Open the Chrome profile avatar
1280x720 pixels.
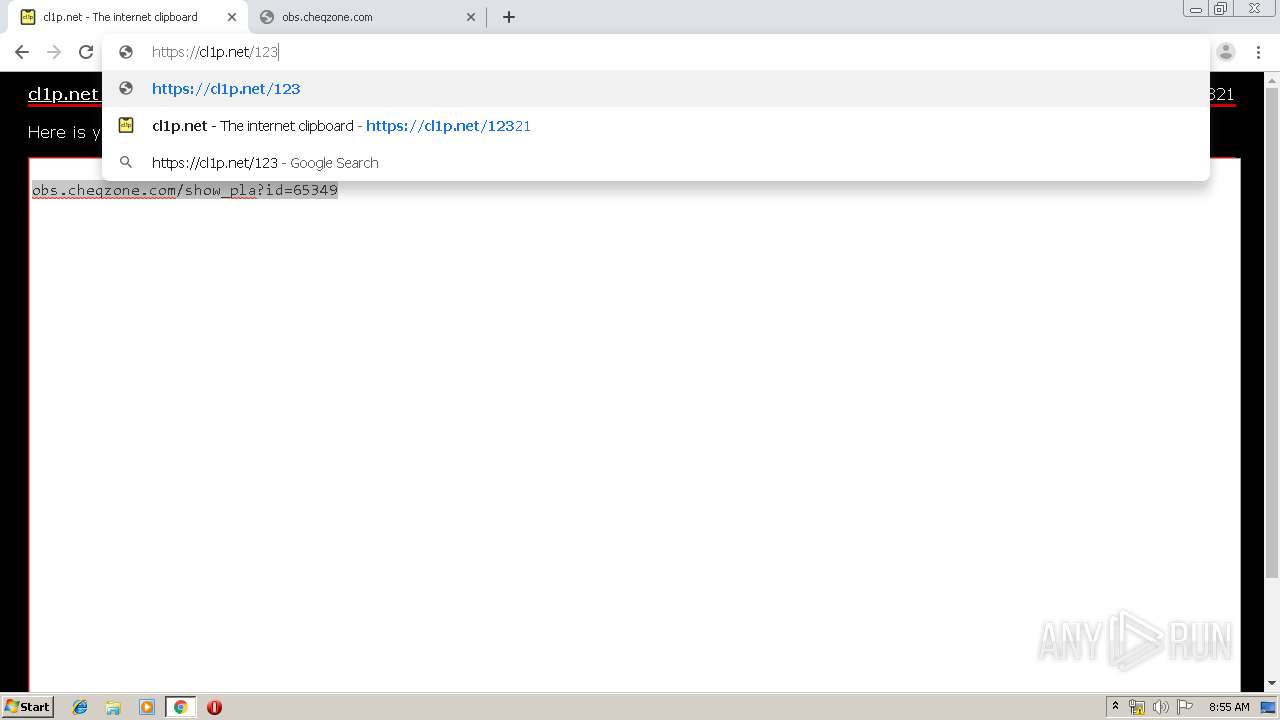[1226, 52]
